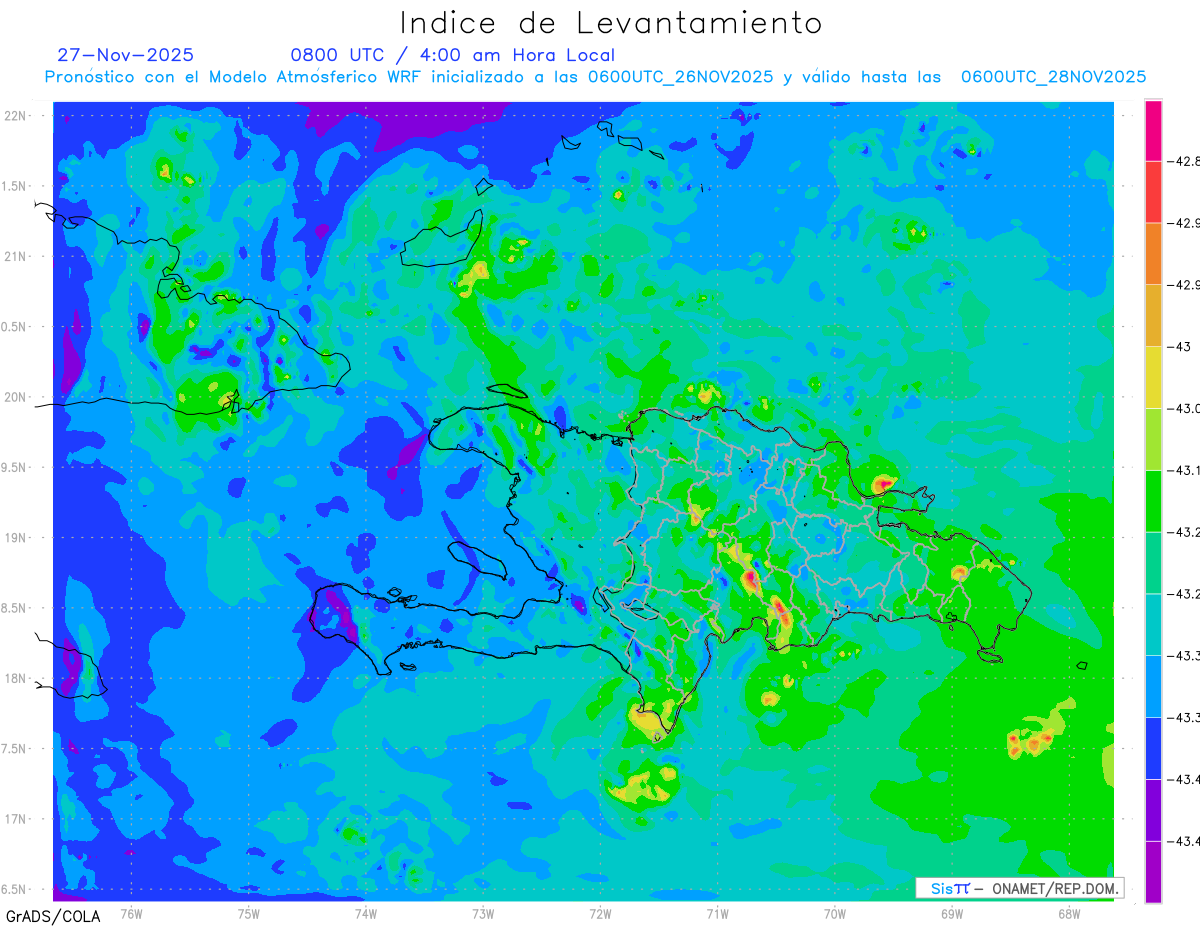Click the red legend color swatch
Viewport: 1200px width, 927px height.
click(x=1153, y=192)
